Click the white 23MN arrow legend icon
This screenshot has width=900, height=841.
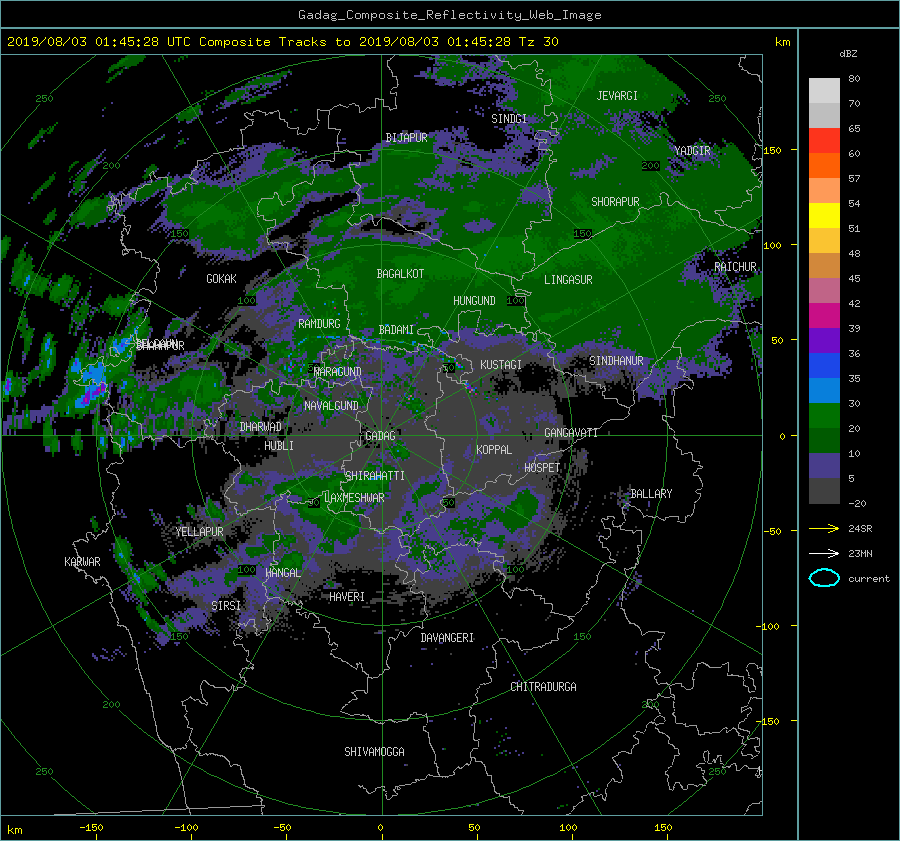tap(824, 553)
